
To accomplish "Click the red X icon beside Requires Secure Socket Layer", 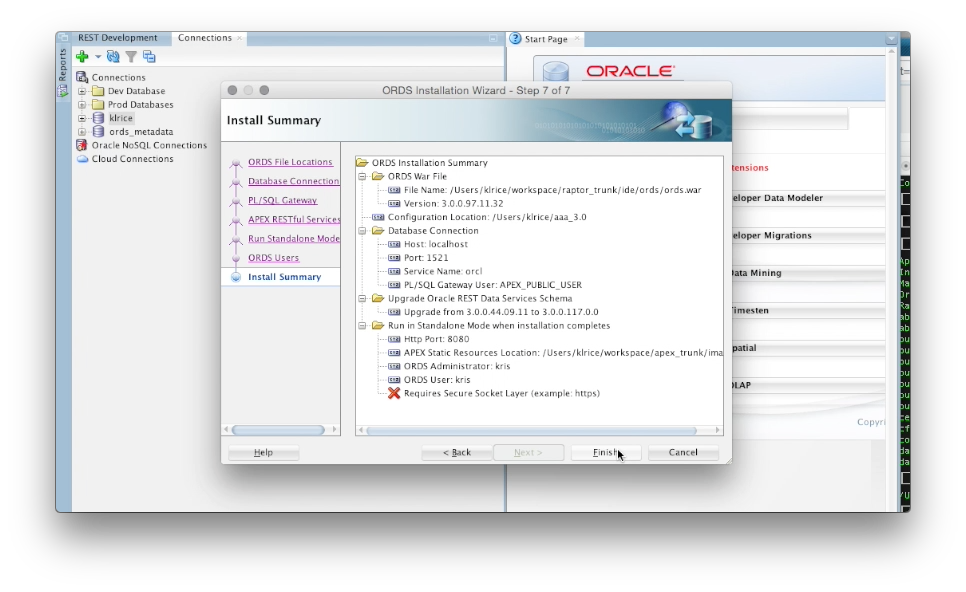I will point(394,393).
